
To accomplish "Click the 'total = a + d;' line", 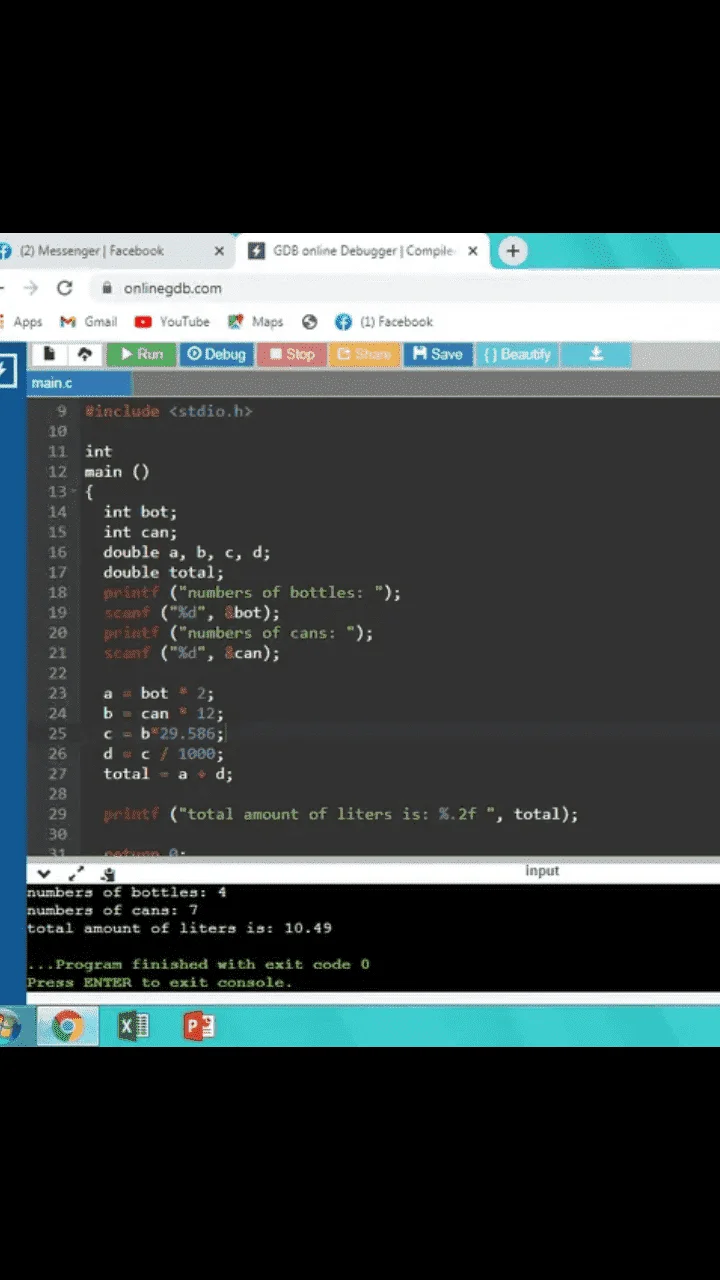I will [x=168, y=774].
